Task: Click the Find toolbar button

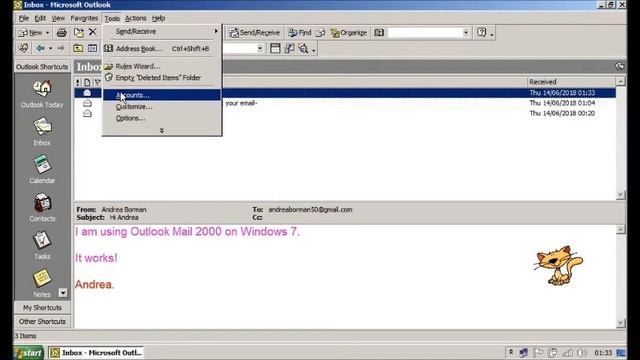Action: (300, 33)
